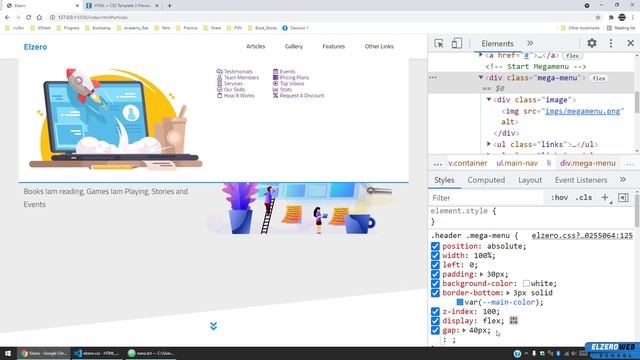Collapse the div class mega-menu node
Screen dimensions: 640x360
(481, 78)
